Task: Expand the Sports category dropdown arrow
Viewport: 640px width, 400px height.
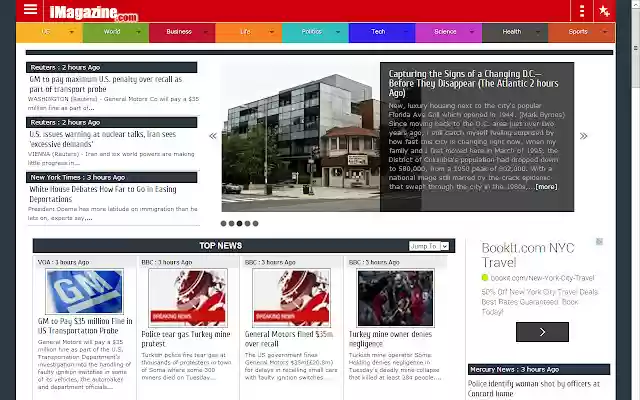Action: [x=605, y=32]
